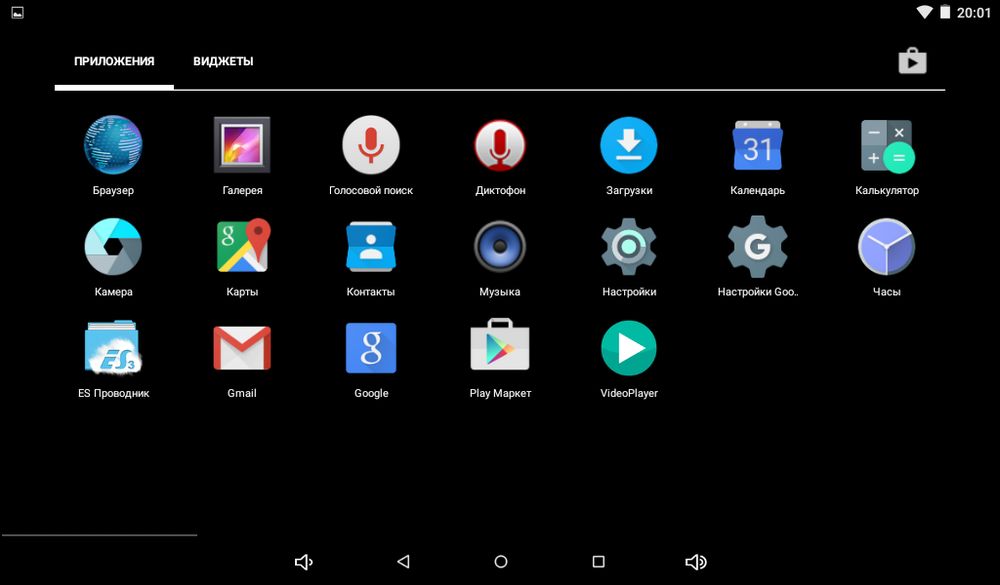Click the "Gmail" label

pos(242,393)
